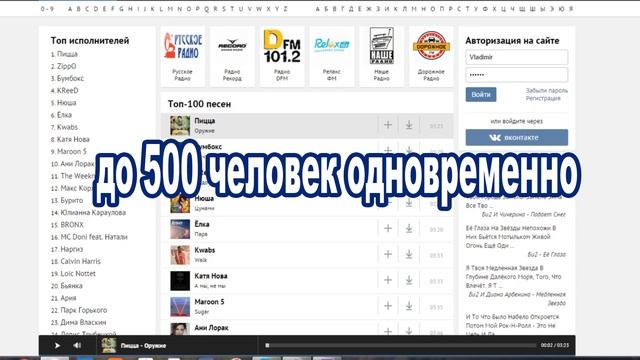The width and height of the screenshot is (640, 360).
Task: Click the Kwabs track cover thumbnail
Action: coord(180,255)
